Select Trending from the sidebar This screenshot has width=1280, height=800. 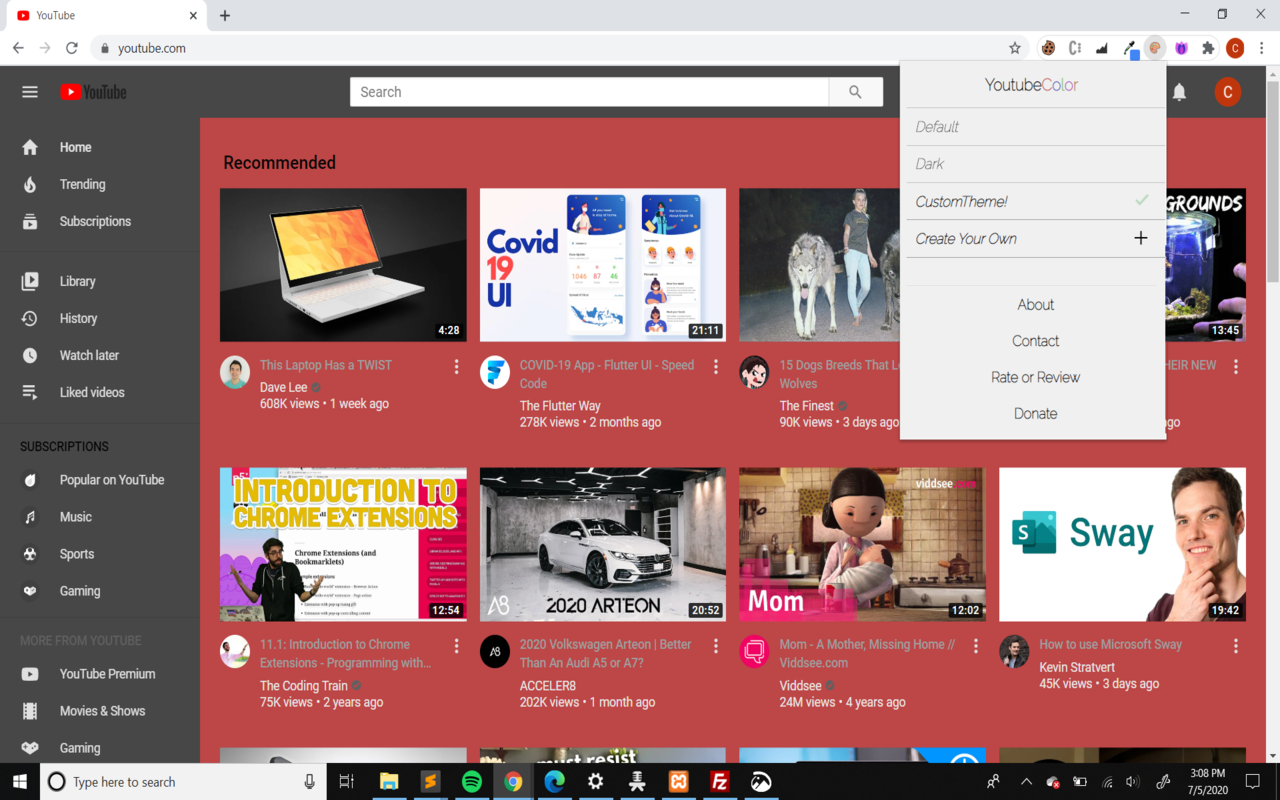tap(81, 184)
